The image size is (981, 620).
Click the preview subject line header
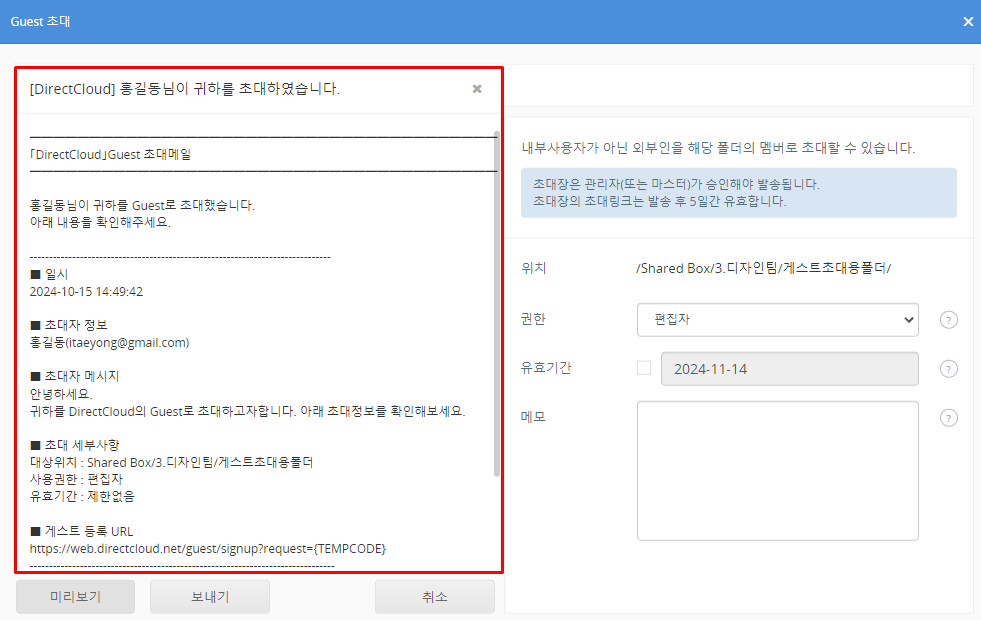(x=185, y=89)
